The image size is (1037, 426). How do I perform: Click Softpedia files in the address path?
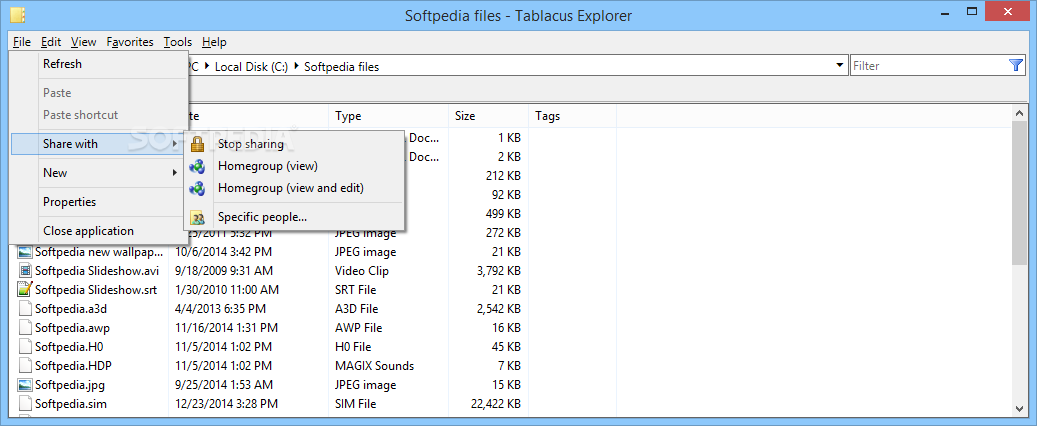coord(342,67)
